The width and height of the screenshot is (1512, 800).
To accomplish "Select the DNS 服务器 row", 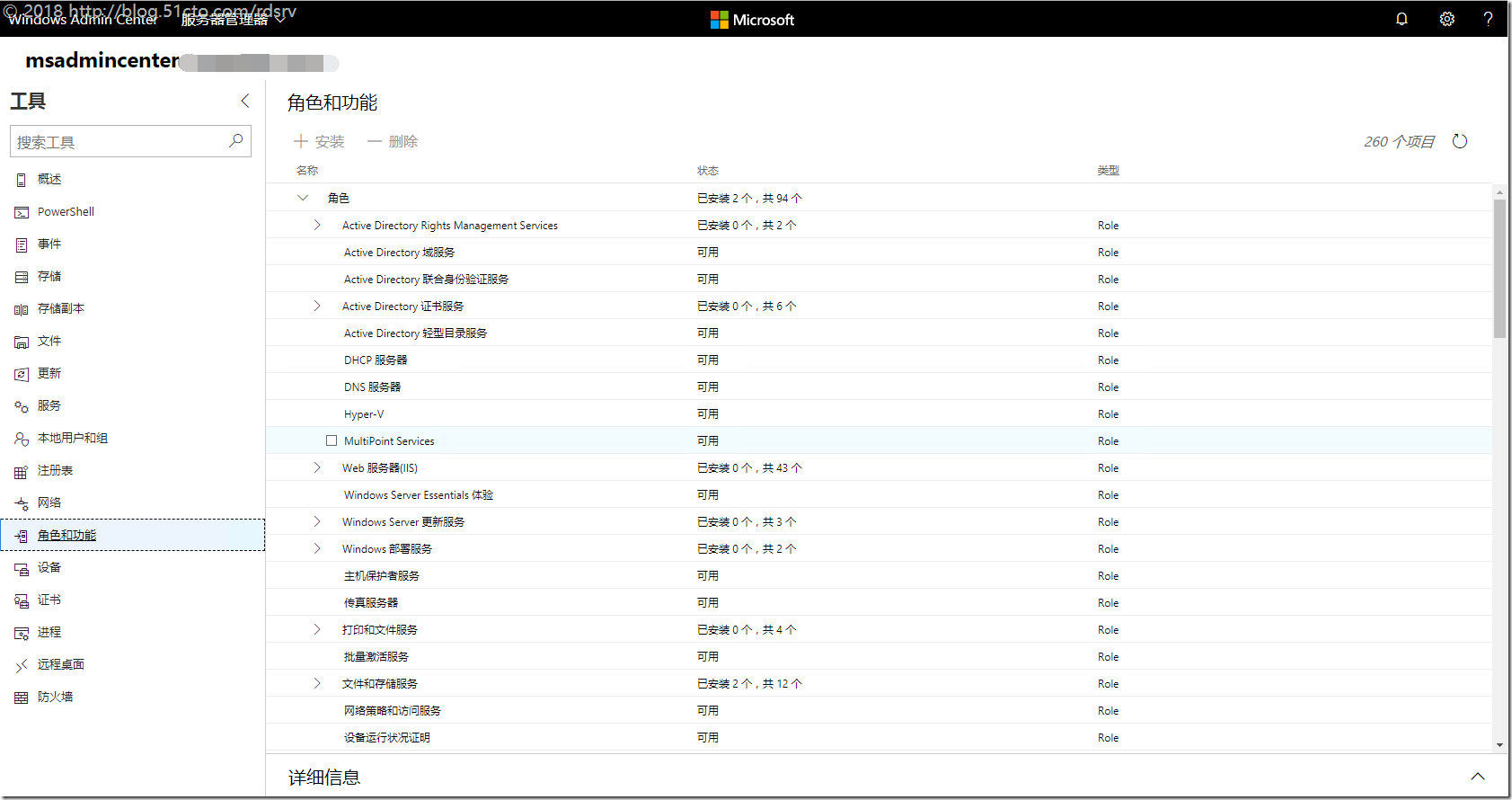I will (879, 387).
